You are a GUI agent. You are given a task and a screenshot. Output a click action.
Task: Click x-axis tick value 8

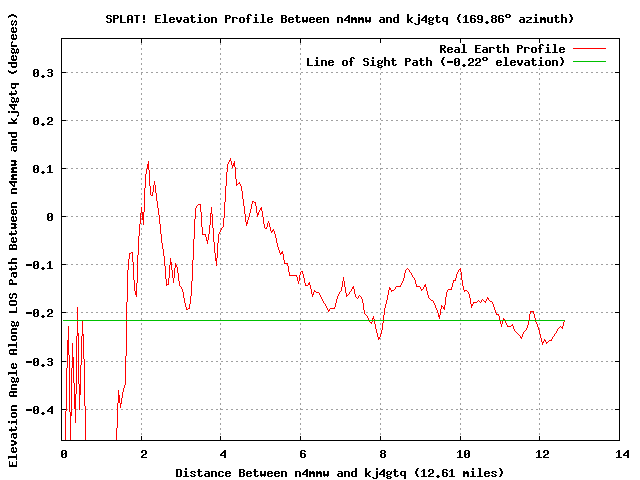382,454
